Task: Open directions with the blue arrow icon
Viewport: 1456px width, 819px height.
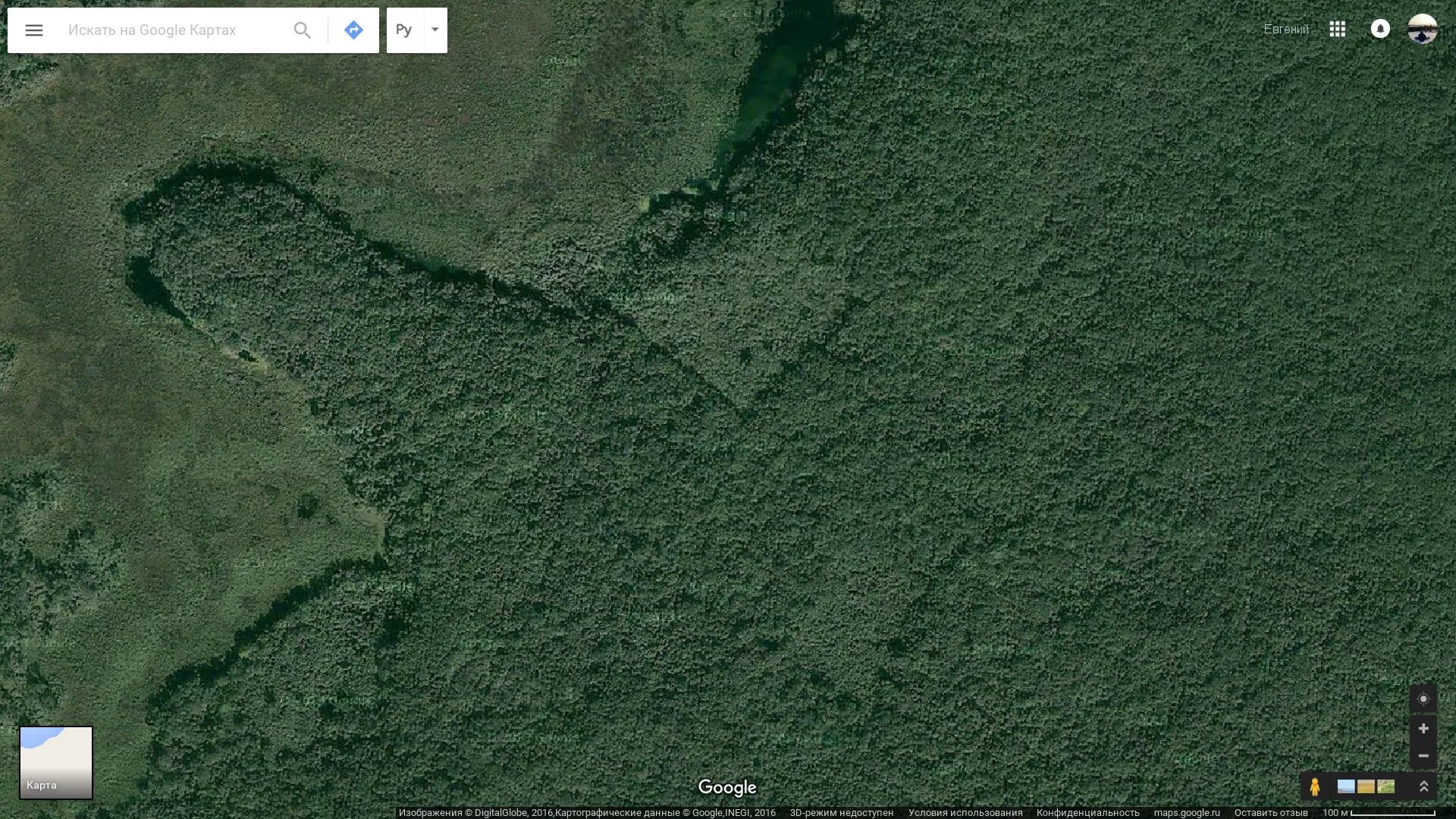Action: pos(353,30)
